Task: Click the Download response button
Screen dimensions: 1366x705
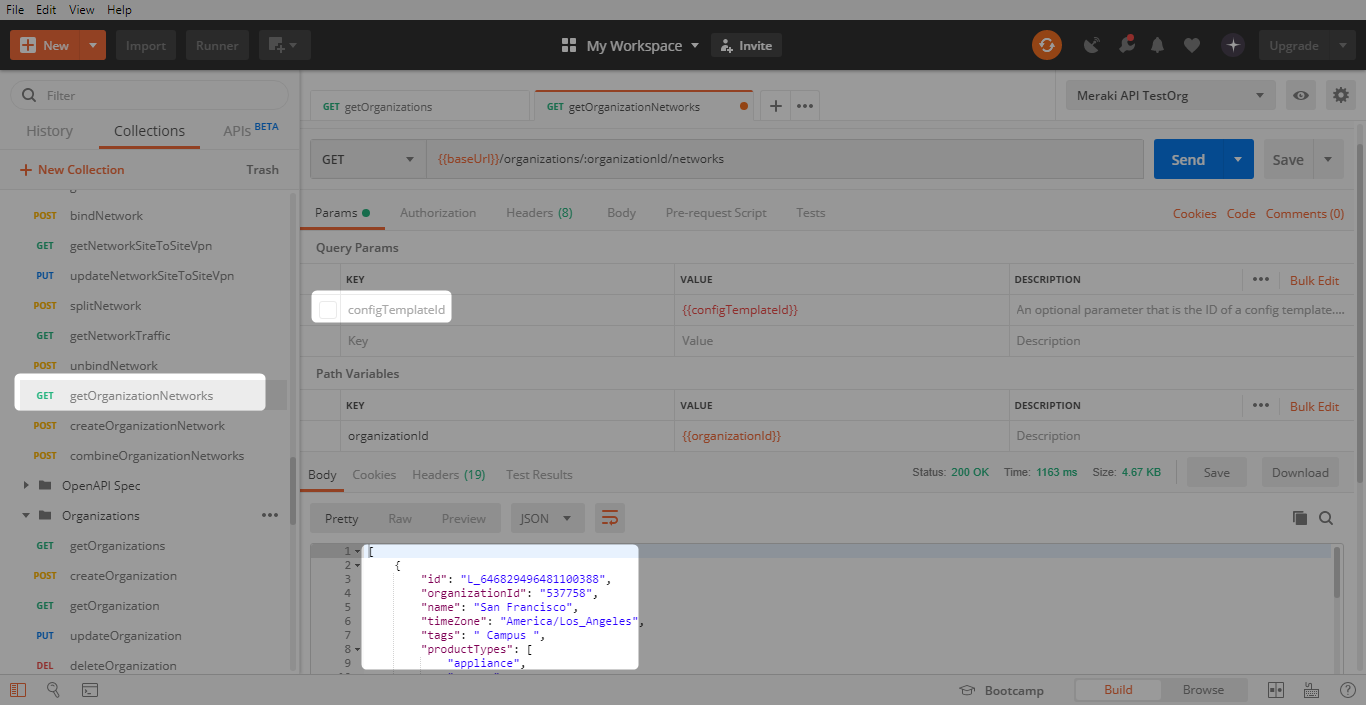Action: (1300, 473)
